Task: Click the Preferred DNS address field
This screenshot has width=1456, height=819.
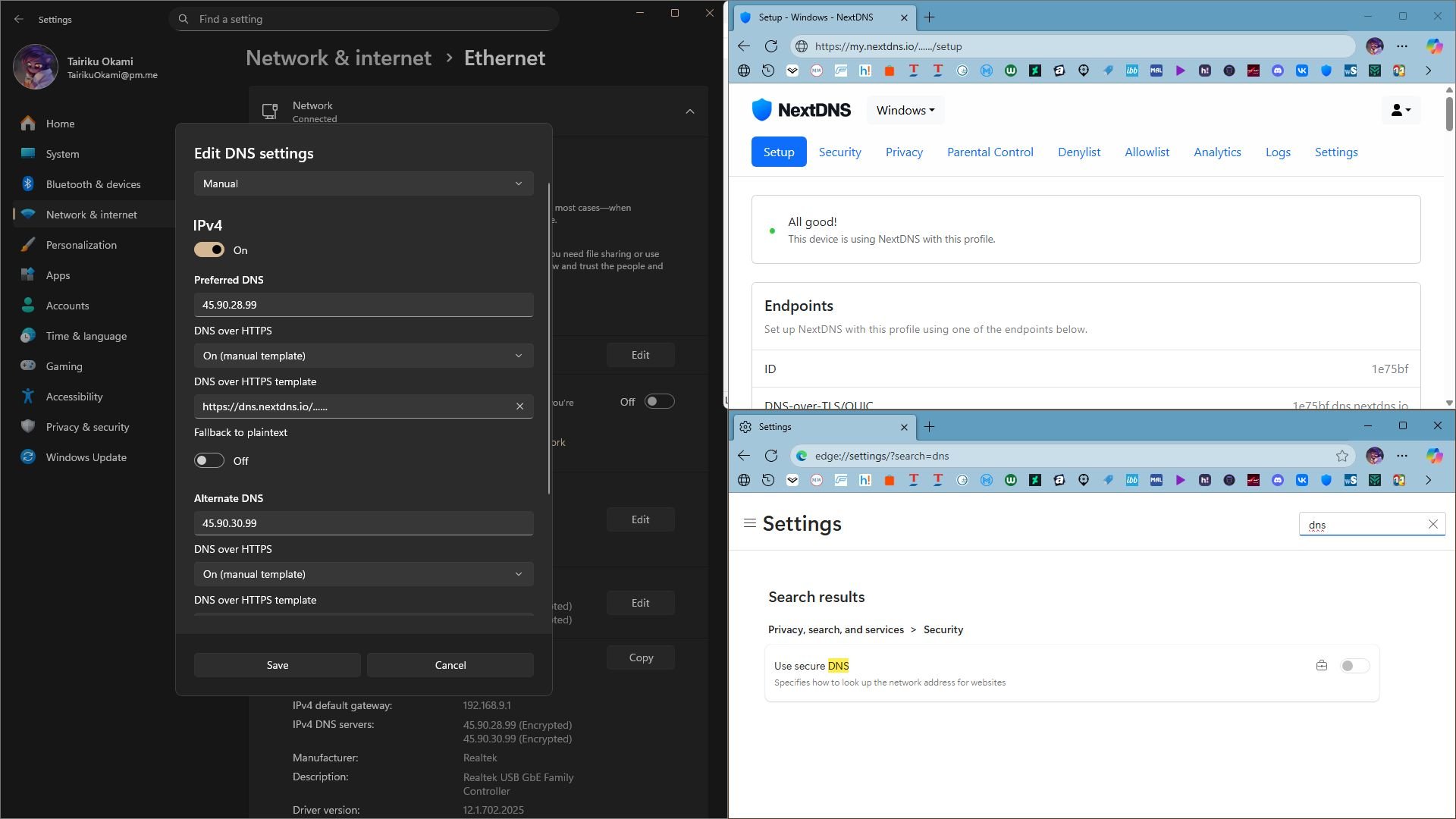Action: [x=364, y=305]
